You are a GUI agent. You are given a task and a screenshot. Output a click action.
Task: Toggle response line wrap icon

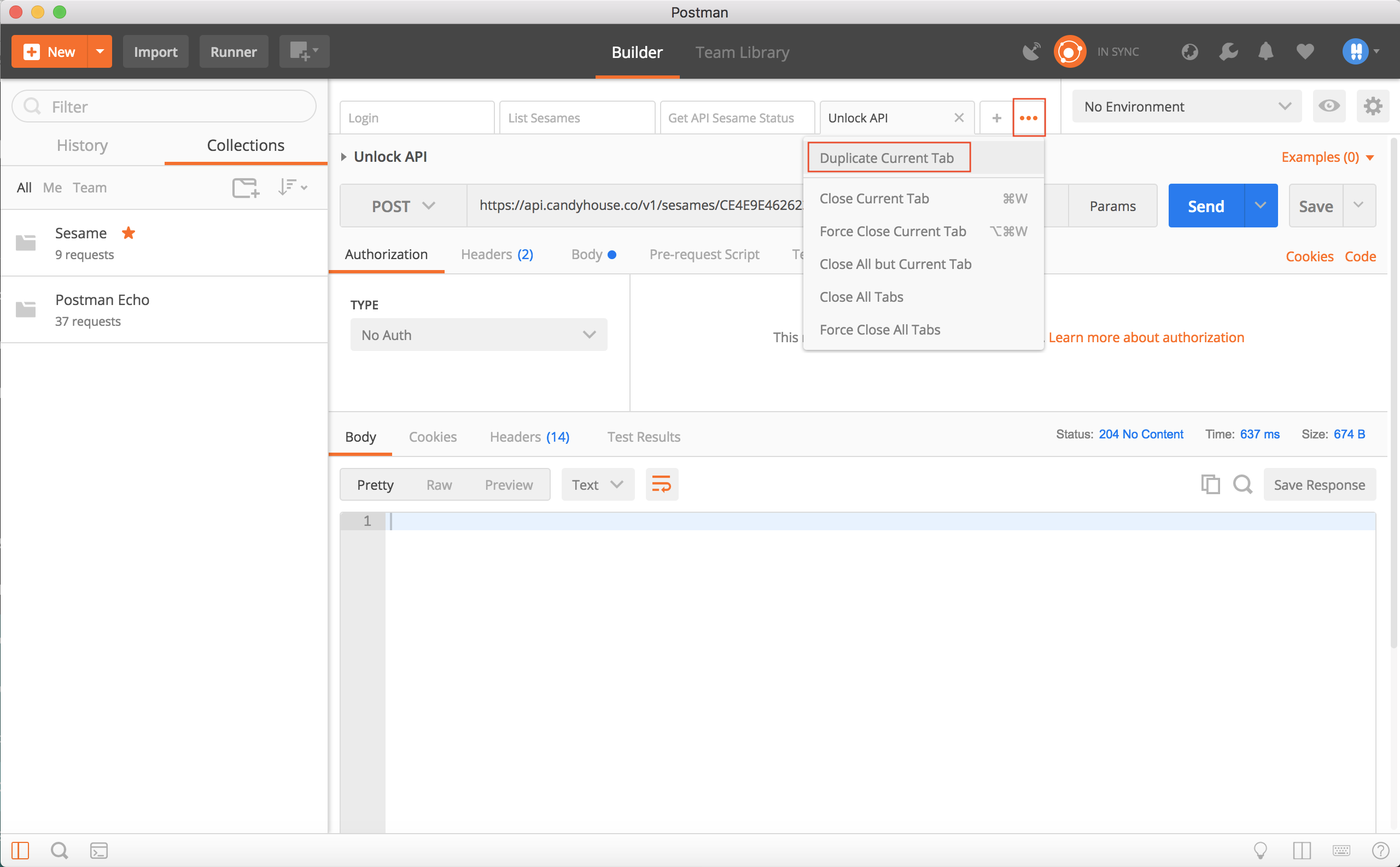pyautogui.click(x=661, y=484)
